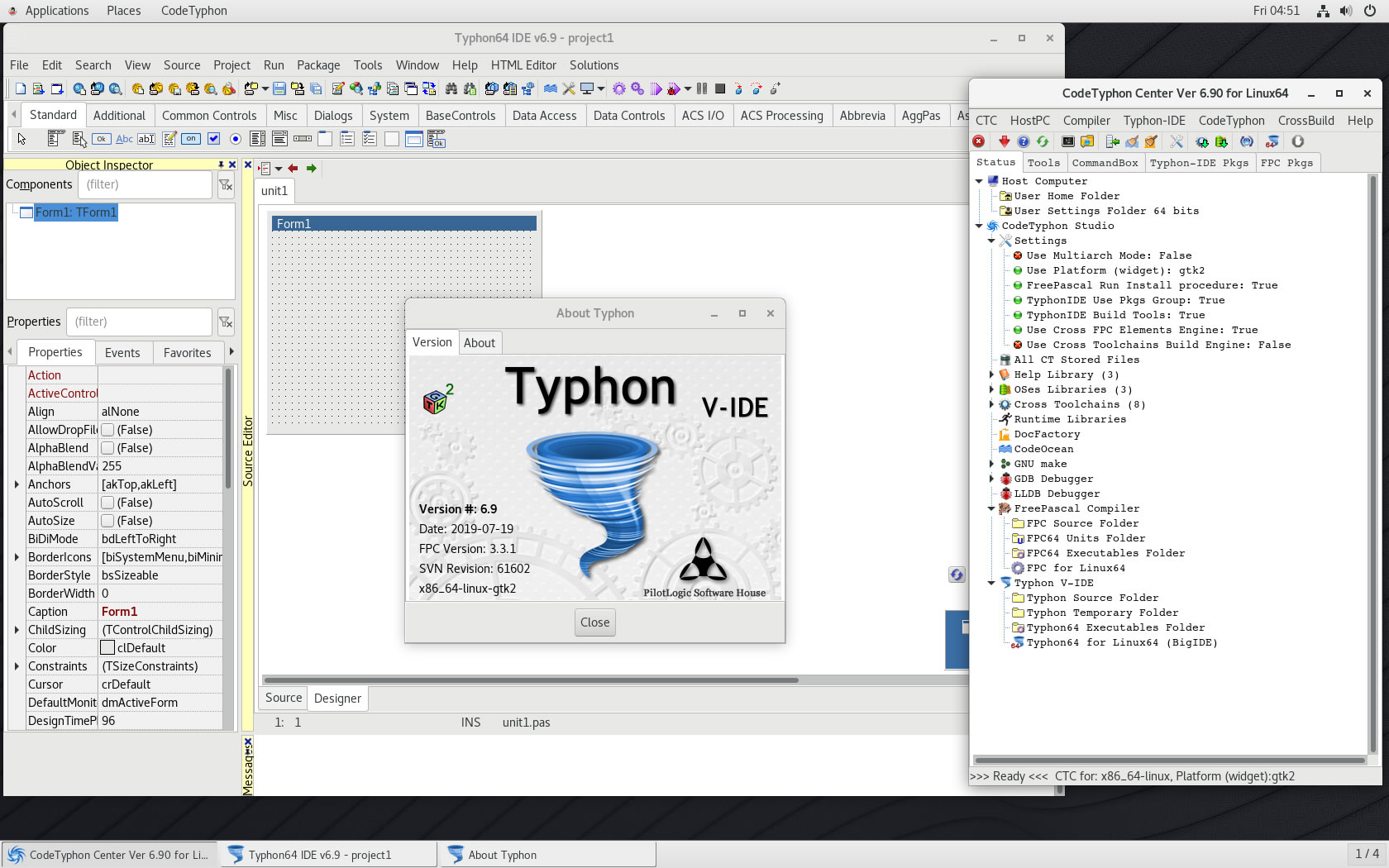Click the workspace switcher showing 1 / 4
This screenshot has height=868, width=1389.
coord(1367,854)
